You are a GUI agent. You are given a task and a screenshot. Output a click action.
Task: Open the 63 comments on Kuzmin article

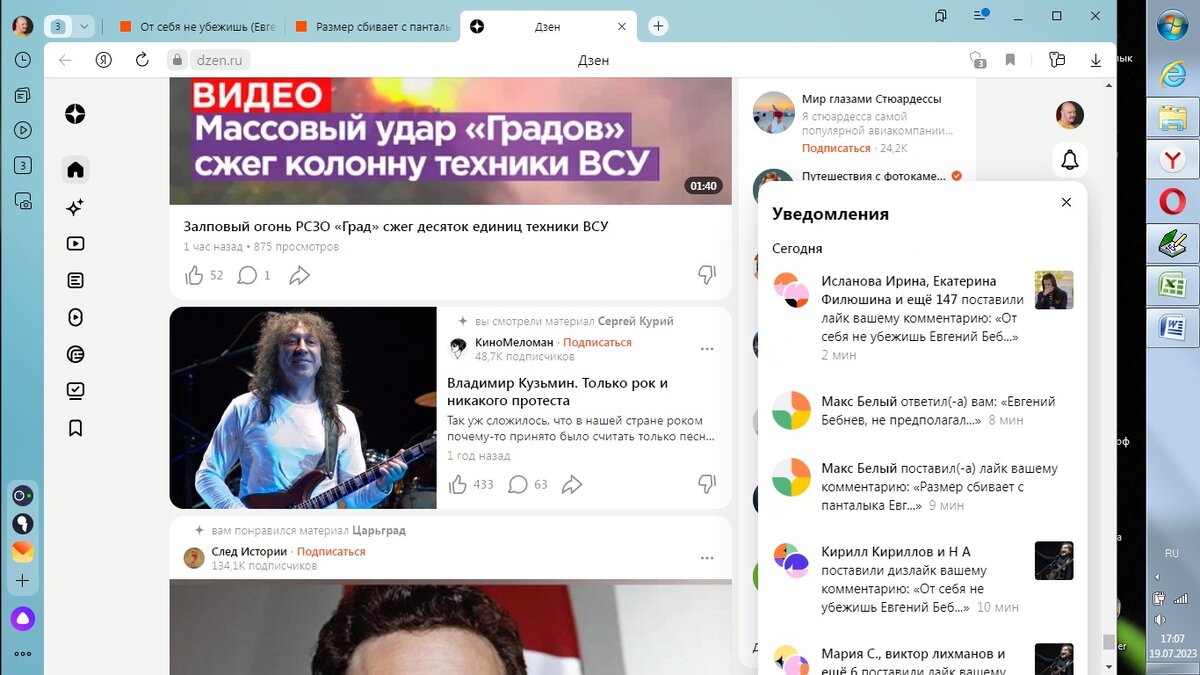[x=528, y=485]
